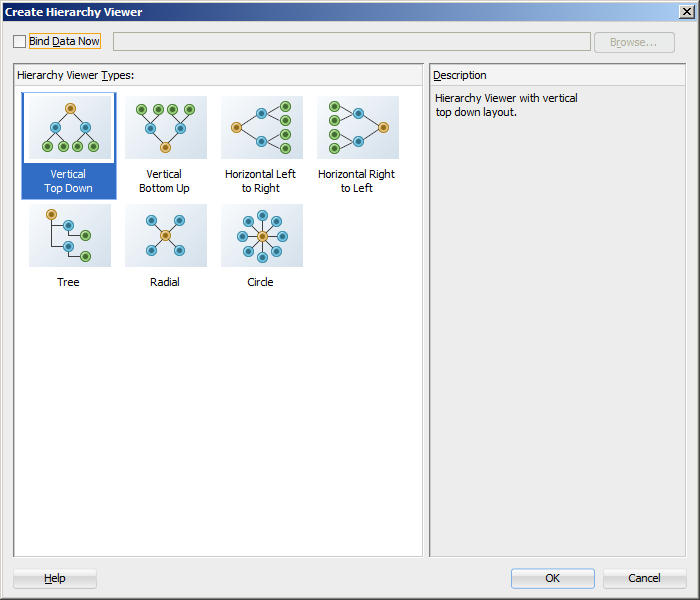Open Help for this dialog

[55, 579]
